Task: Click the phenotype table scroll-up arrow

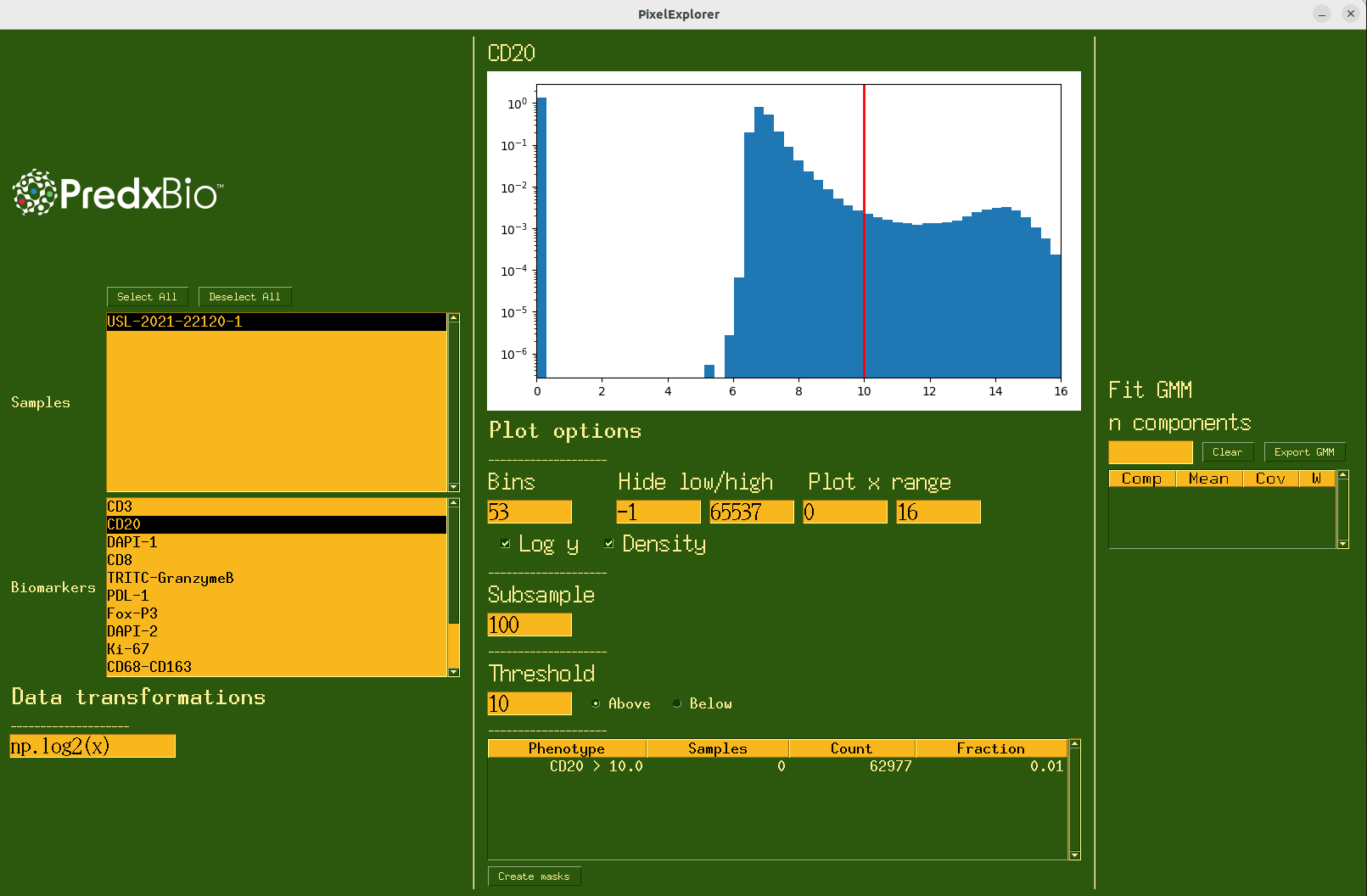Action: tap(1075, 744)
